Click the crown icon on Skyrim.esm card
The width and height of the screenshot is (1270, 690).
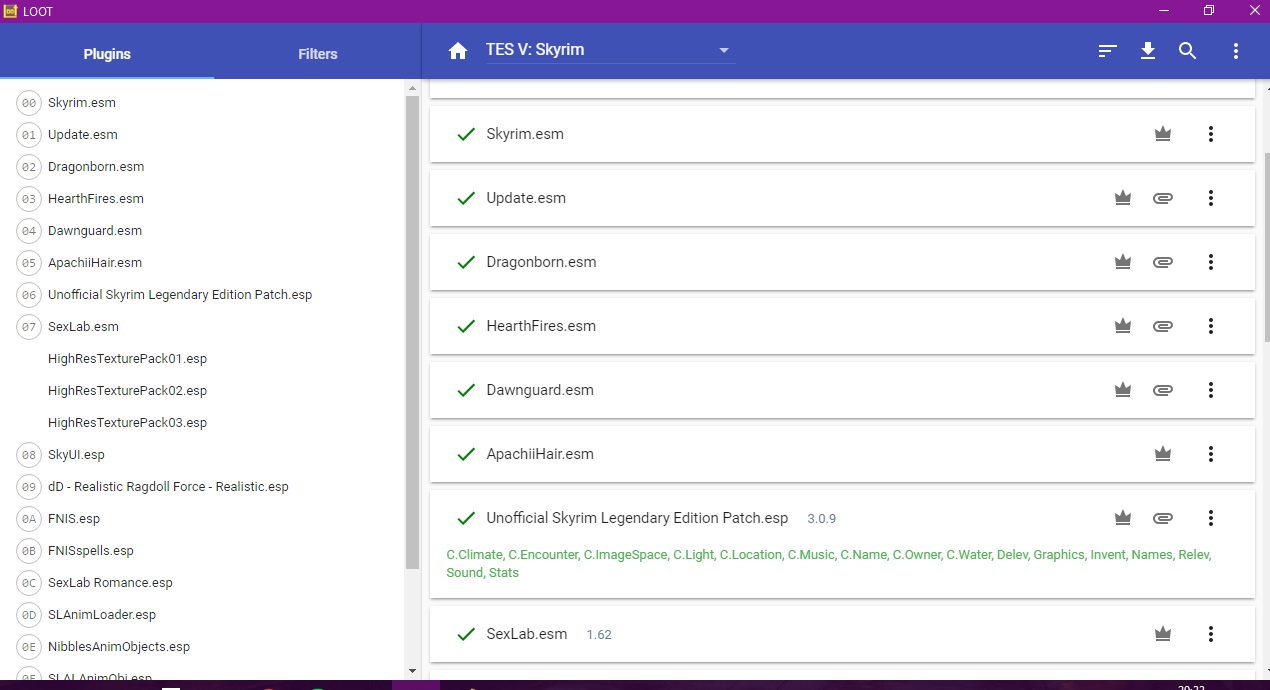1163,134
